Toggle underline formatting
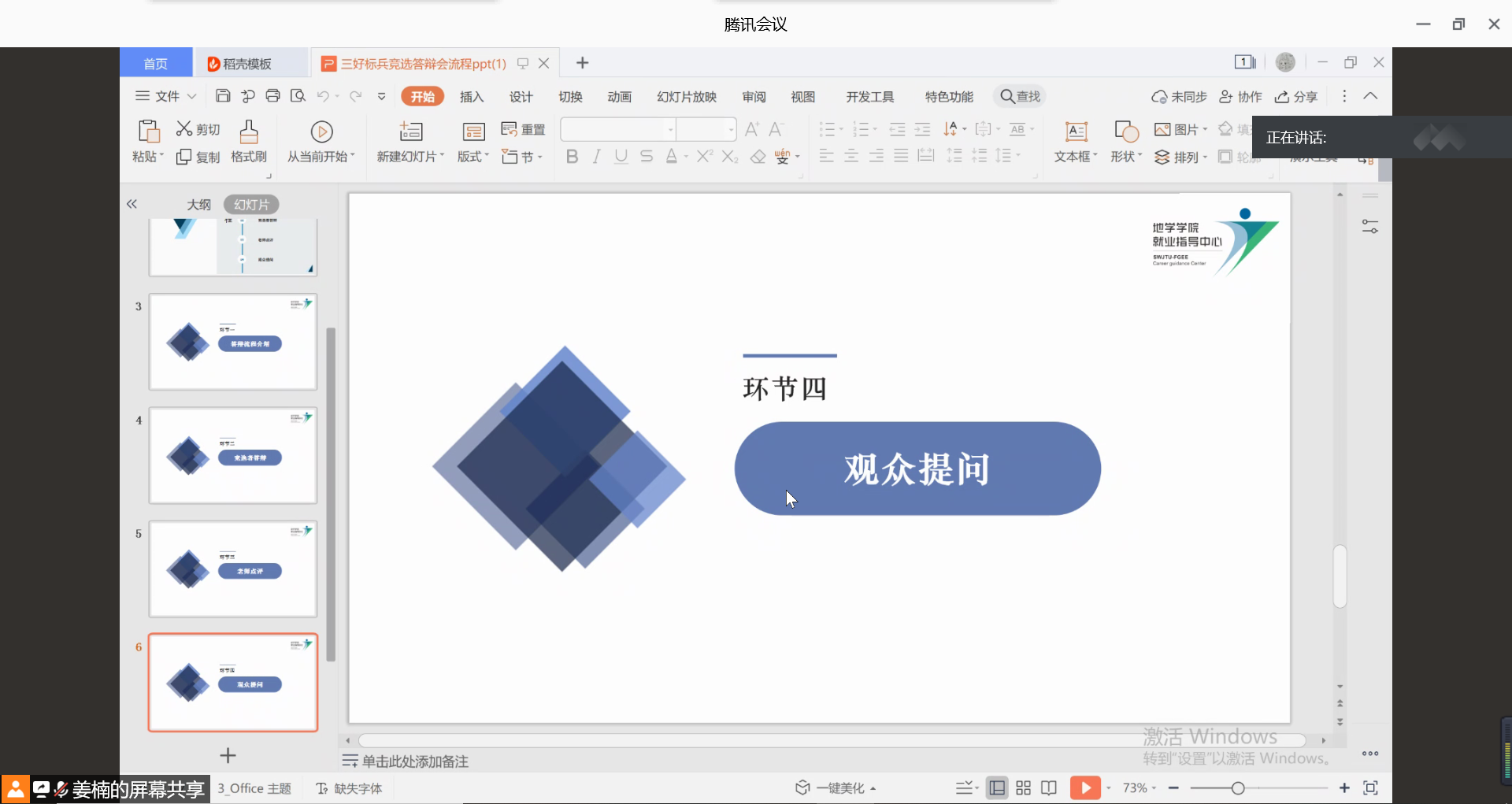 [621, 157]
